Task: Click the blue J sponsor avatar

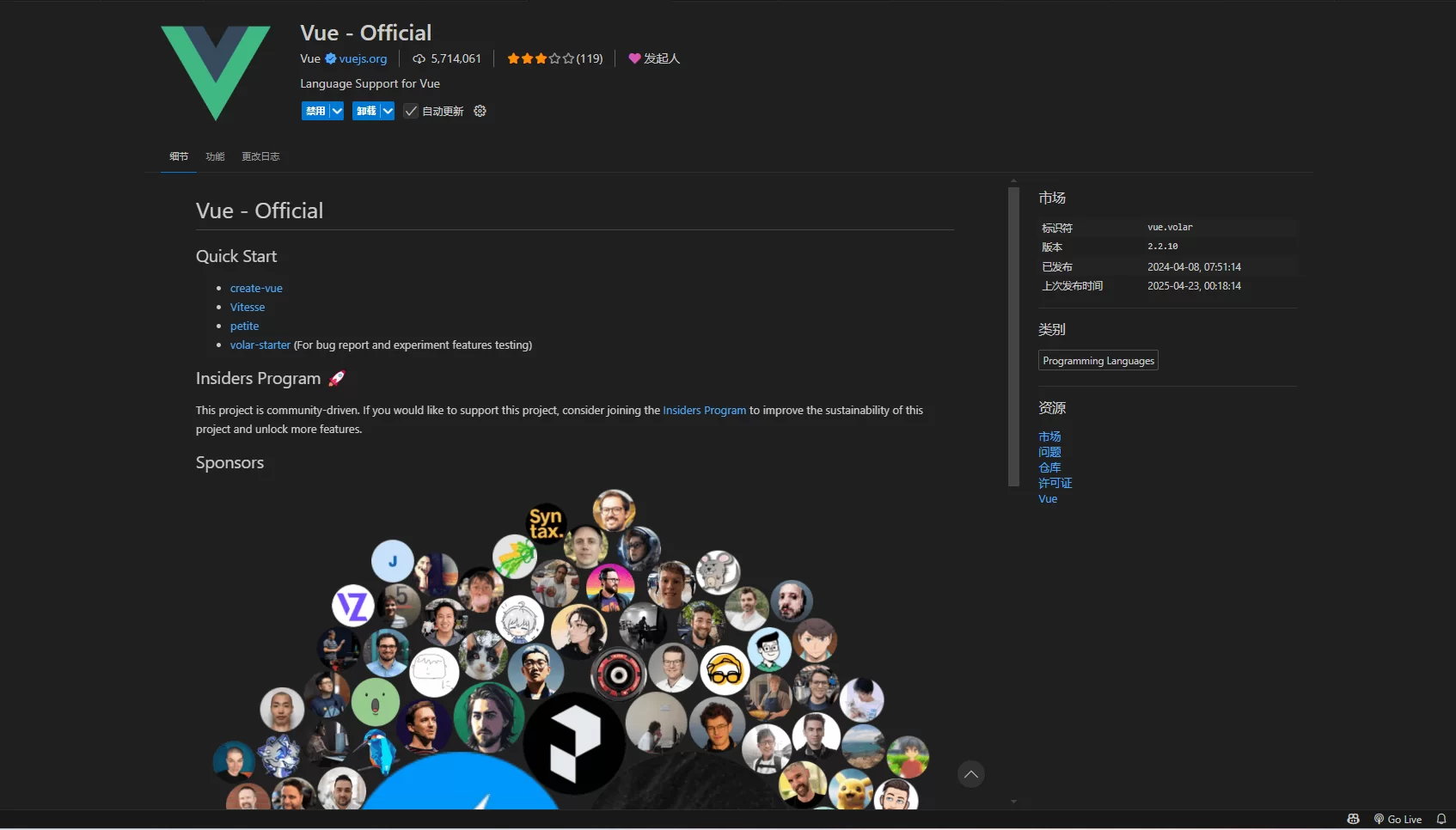Action: [393, 561]
